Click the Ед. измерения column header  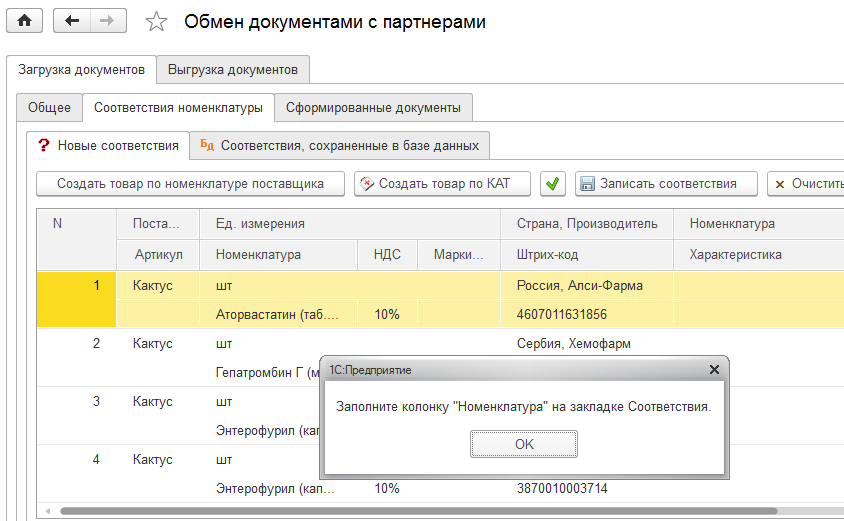click(x=350, y=223)
